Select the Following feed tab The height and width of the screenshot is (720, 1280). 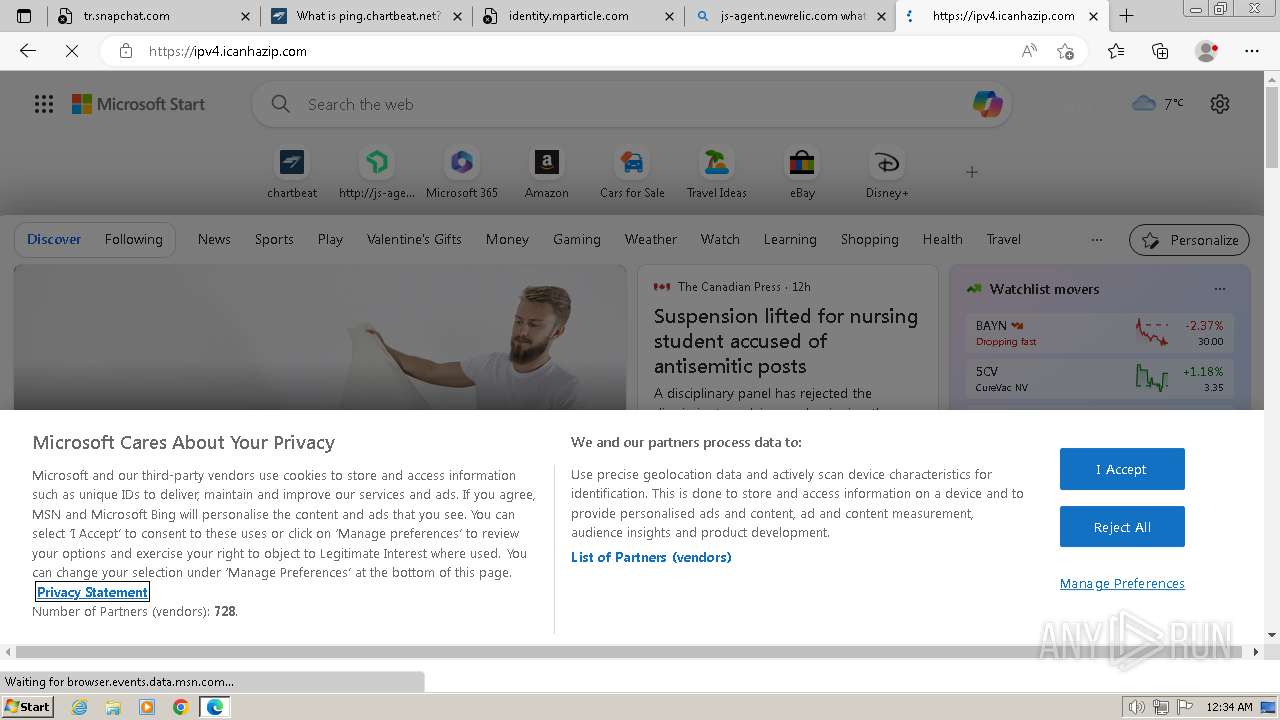133,239
